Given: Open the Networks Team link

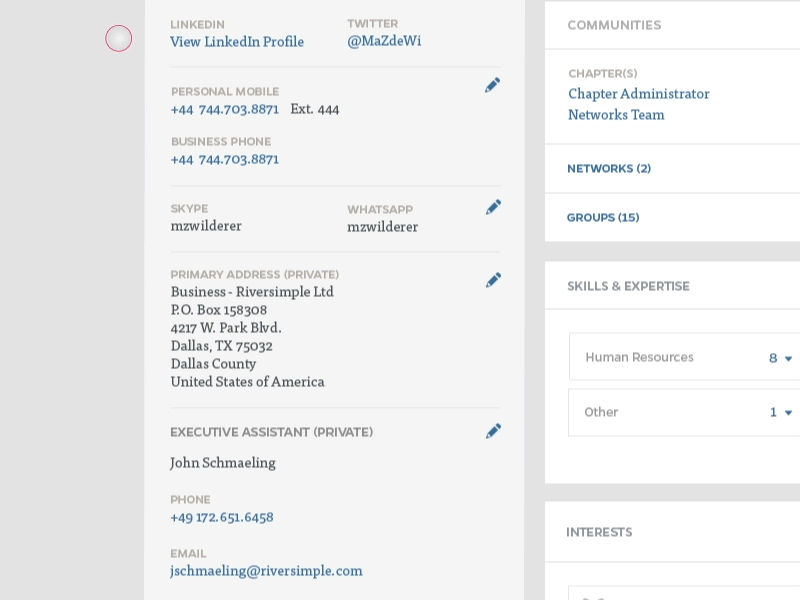Looking at the screenshot, I should (616, 114).
